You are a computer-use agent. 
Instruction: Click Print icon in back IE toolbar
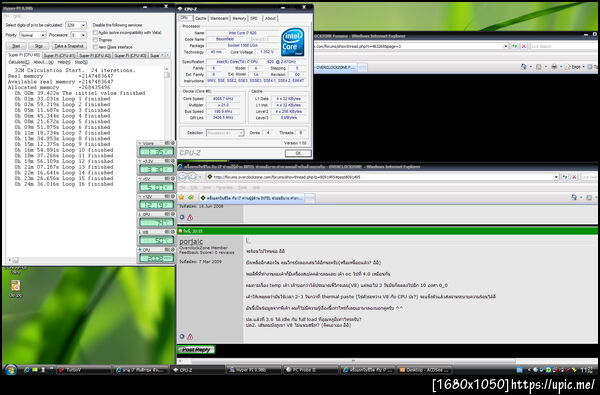555,67
